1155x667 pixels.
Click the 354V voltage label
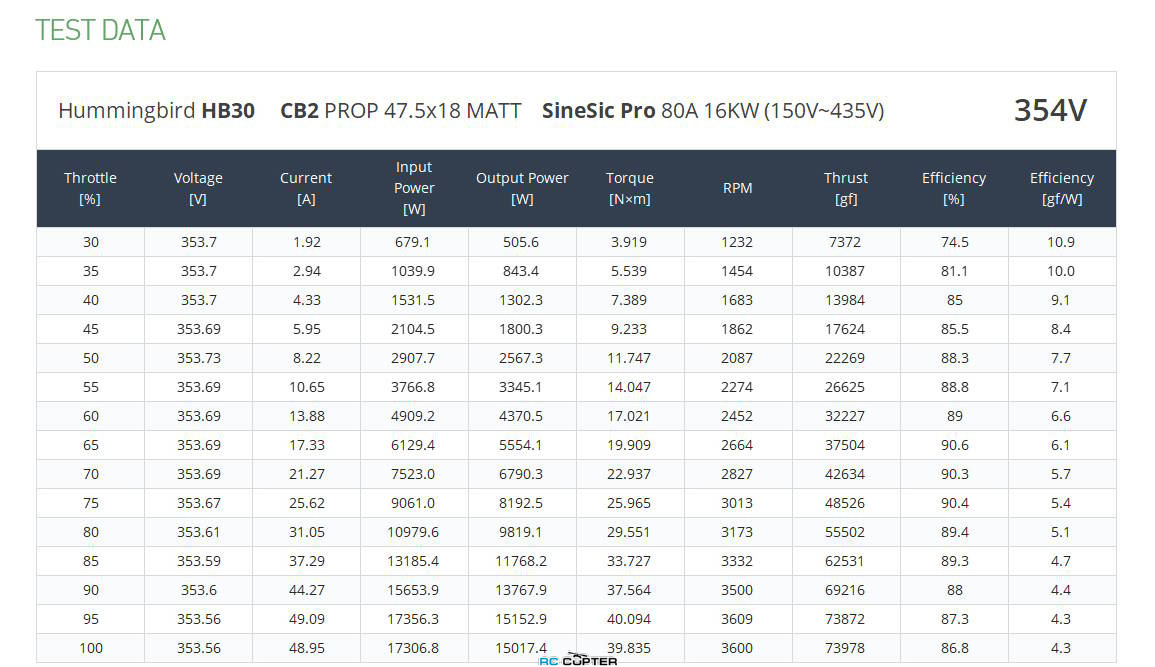click(x=1050, y=110)
